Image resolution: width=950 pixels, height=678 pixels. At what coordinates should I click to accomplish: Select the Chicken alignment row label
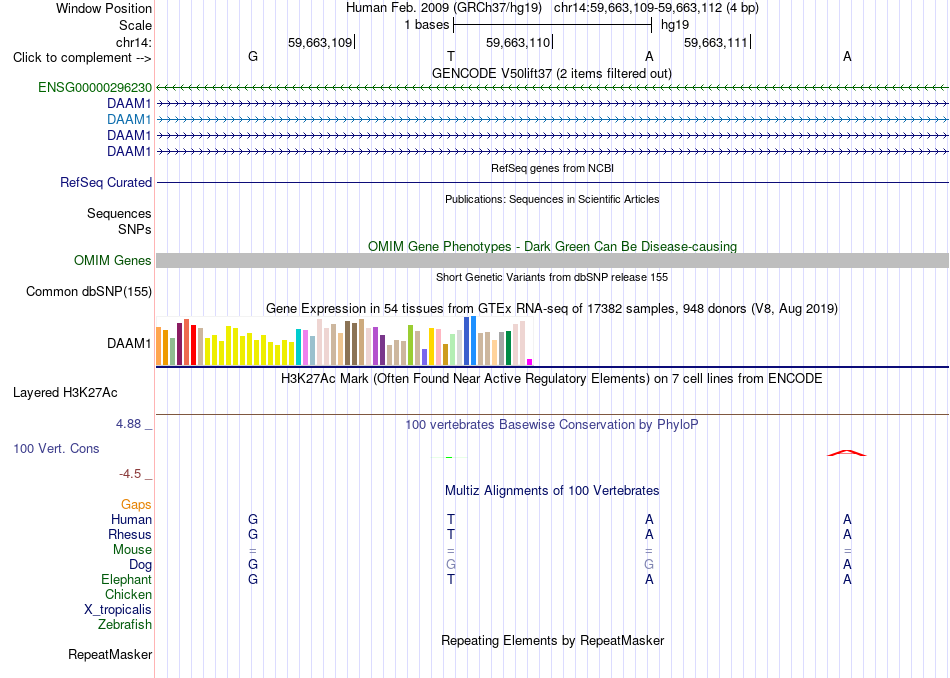[128, 594]
